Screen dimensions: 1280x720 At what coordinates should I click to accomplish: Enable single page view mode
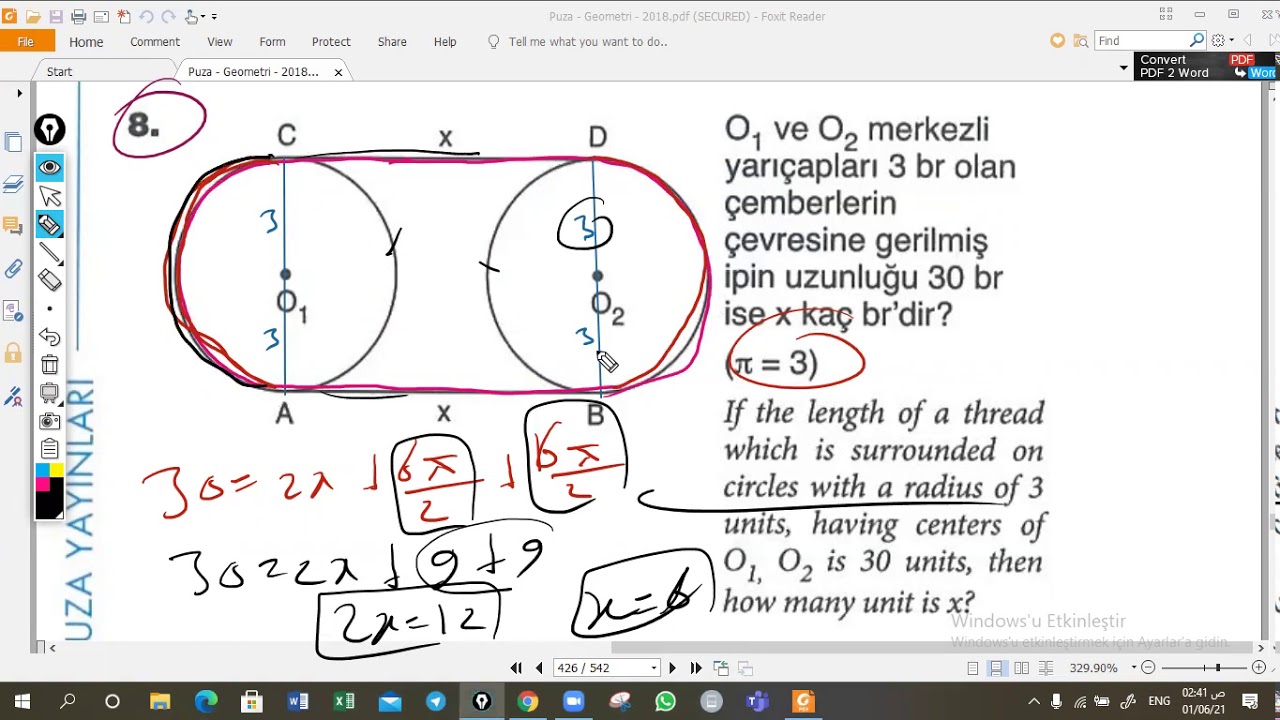coord(973,668)
